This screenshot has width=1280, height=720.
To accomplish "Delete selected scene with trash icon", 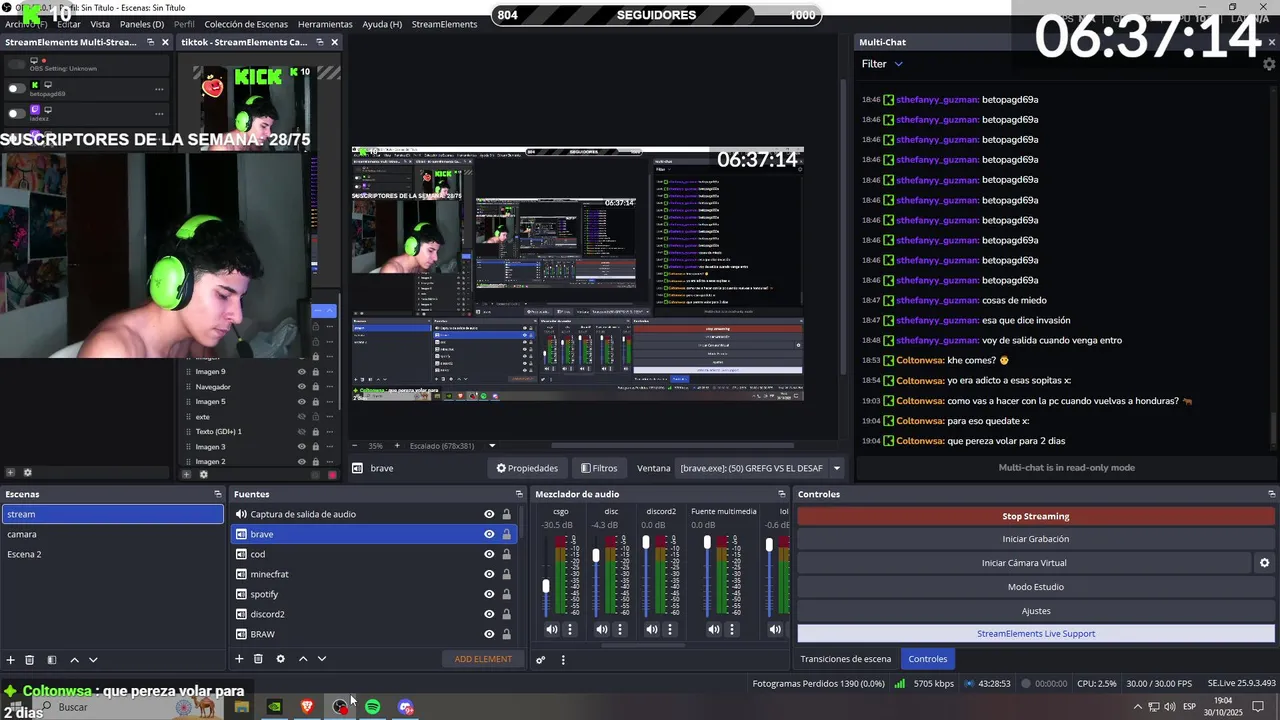I will [30, 660].
